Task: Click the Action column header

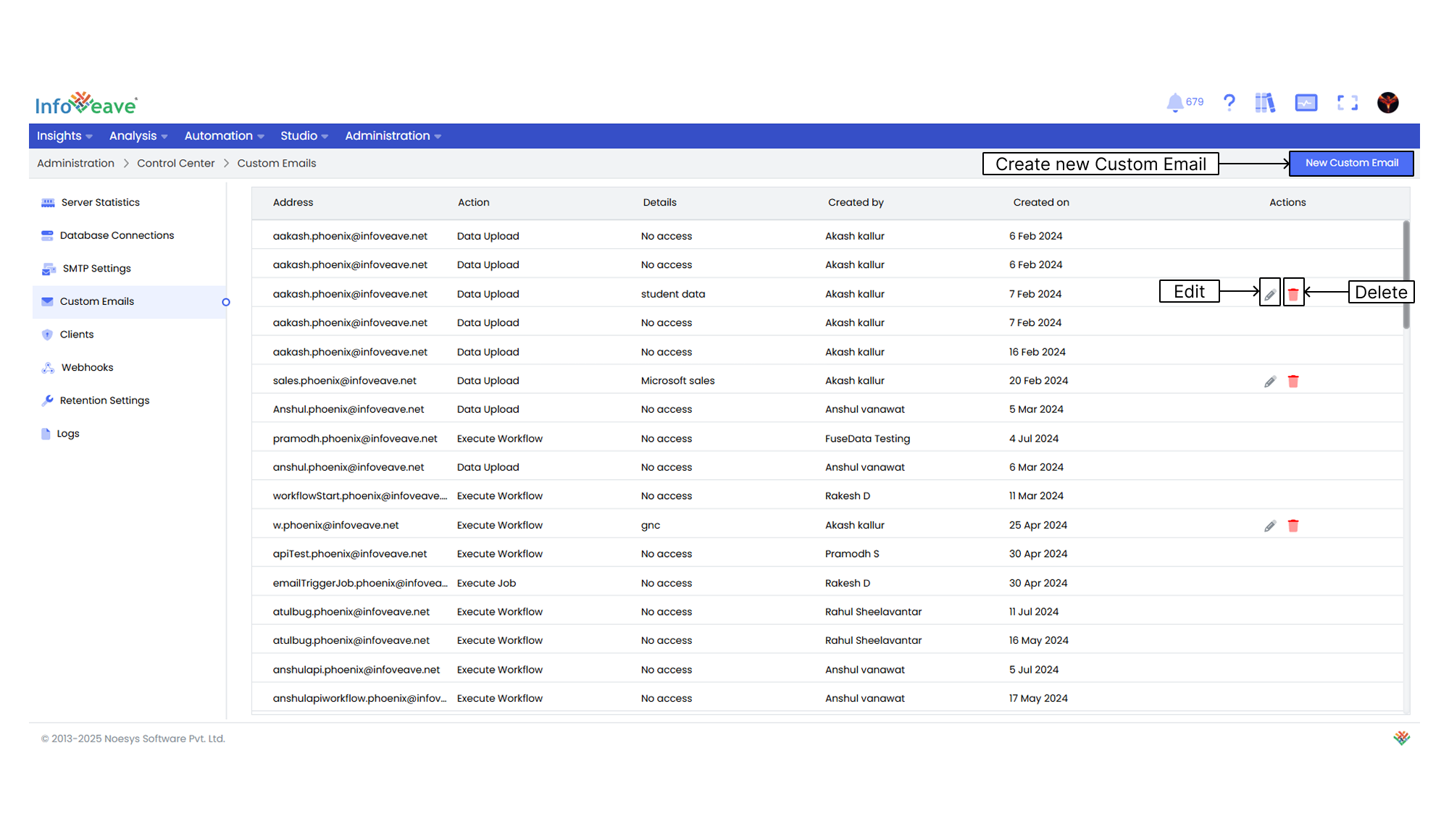Action: (x=473, y=203)
